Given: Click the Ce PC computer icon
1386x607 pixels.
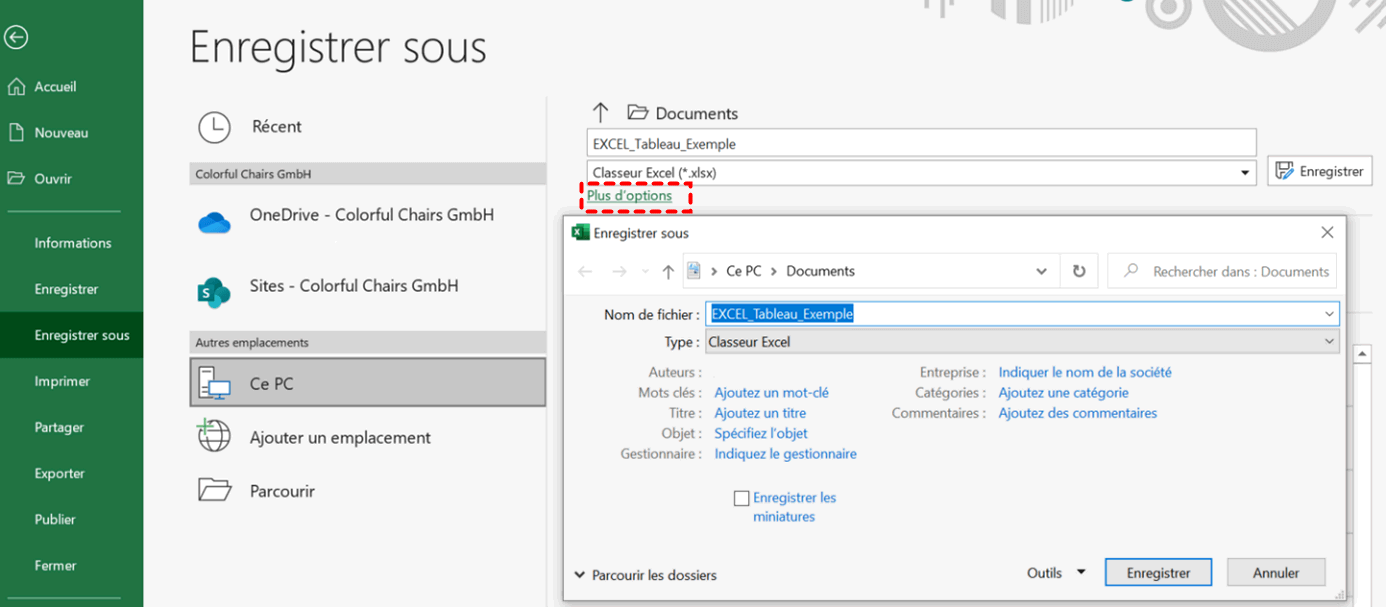Looking at the screenshot, I should pyautogui.click(x=214, y=383).
